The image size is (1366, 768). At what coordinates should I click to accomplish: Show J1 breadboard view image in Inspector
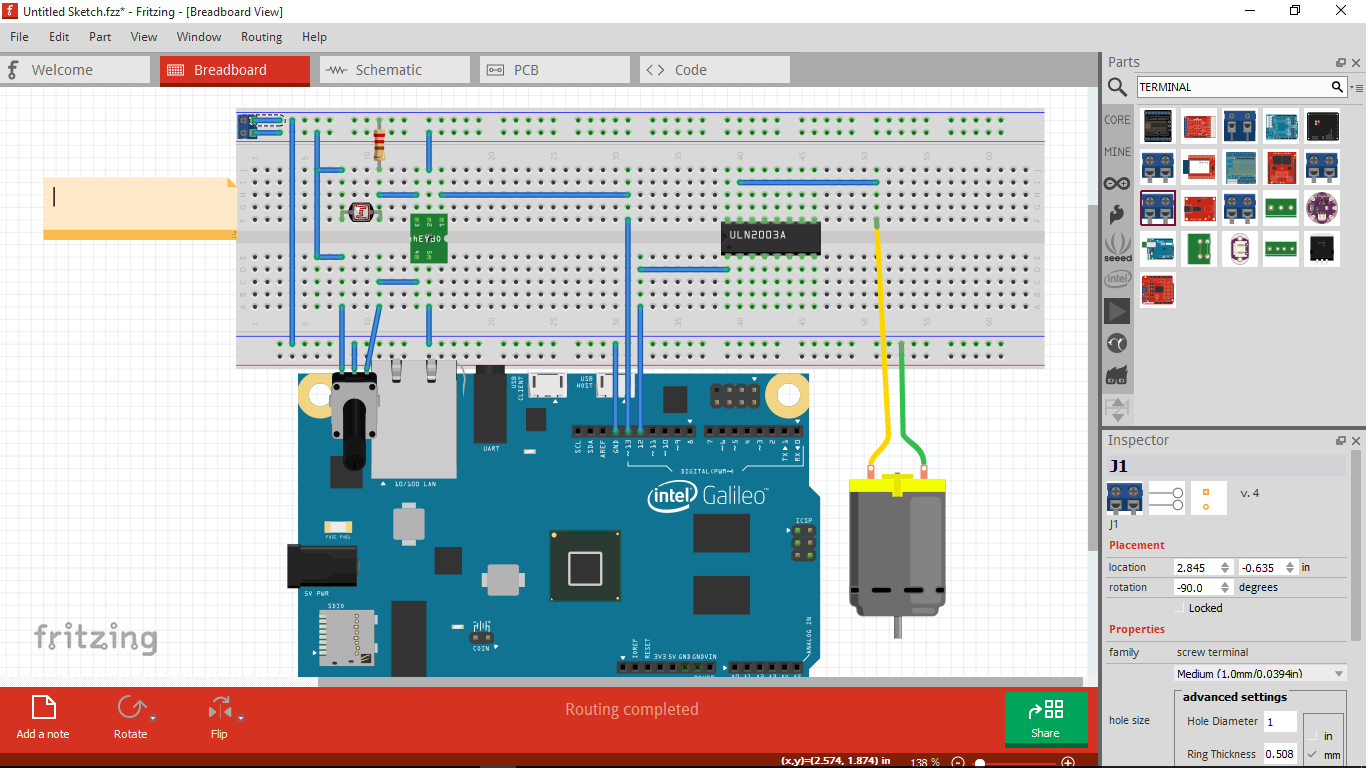pyautogui.click(x=1125, y=499)
